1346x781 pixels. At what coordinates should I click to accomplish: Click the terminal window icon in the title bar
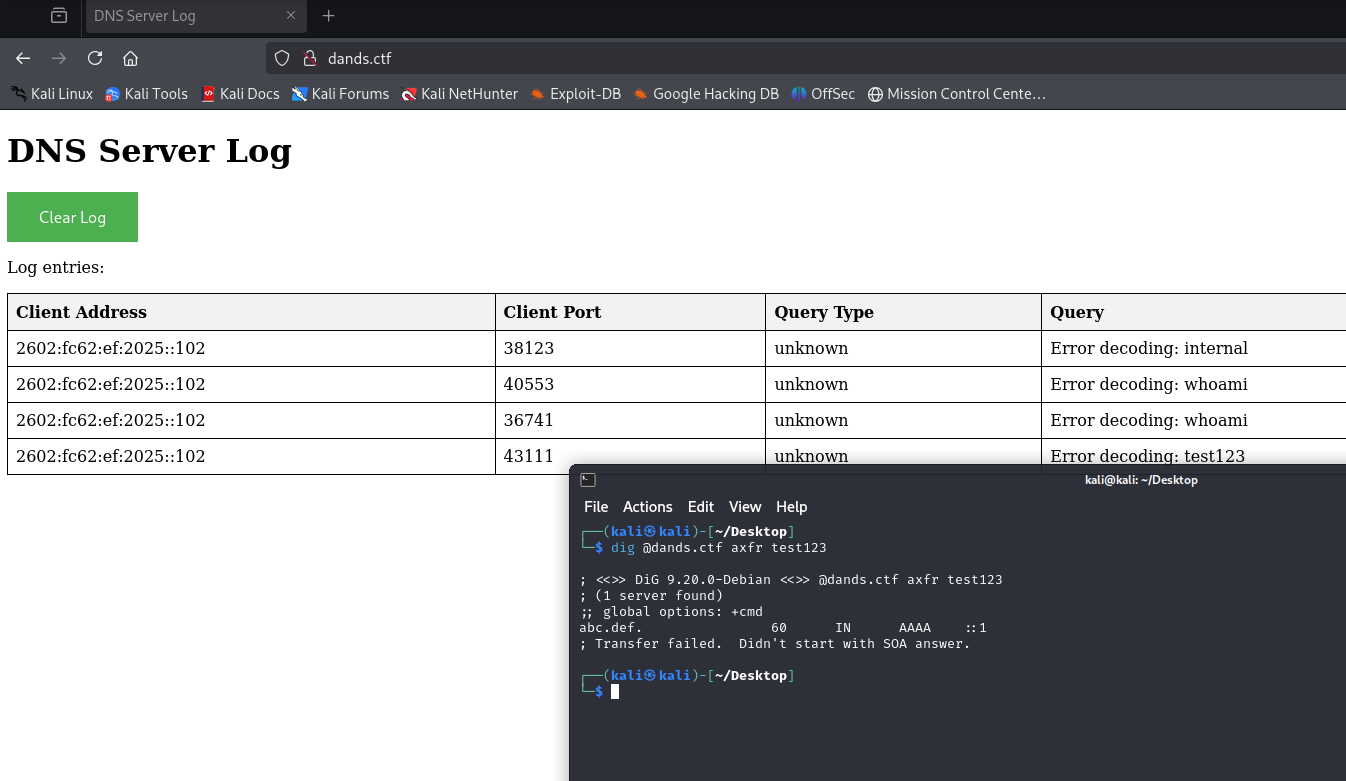[588, 480]
